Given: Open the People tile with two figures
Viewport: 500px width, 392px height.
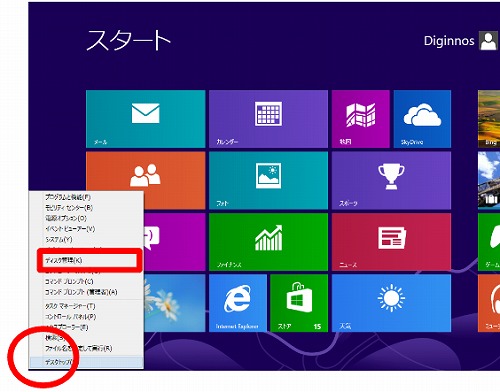Looking at the screenshot, I should click(145, 171).
